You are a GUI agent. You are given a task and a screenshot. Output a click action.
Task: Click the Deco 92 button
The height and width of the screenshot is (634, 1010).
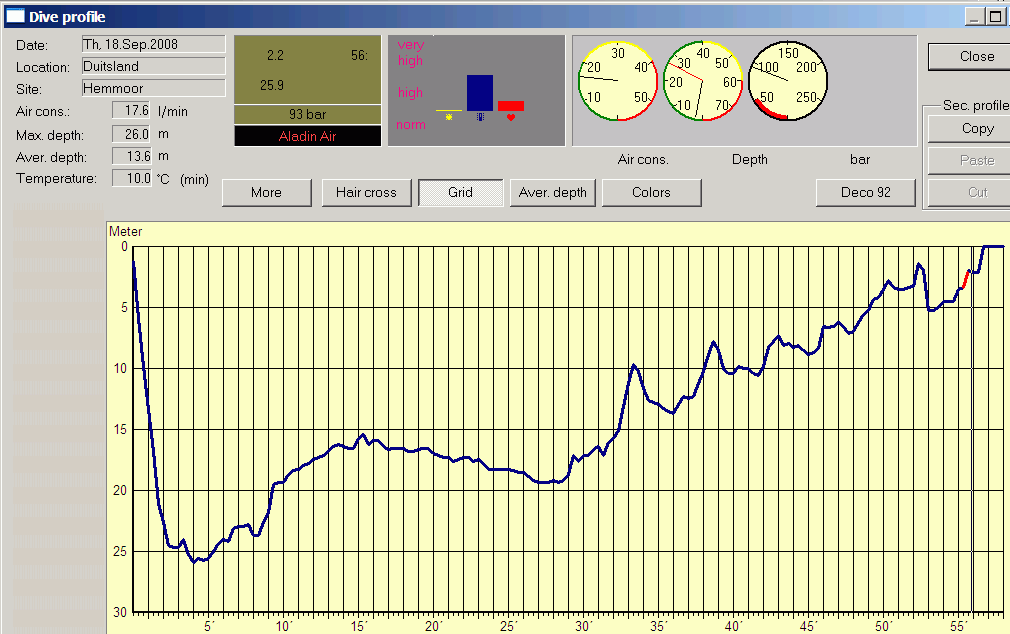(x=866, y=193)
